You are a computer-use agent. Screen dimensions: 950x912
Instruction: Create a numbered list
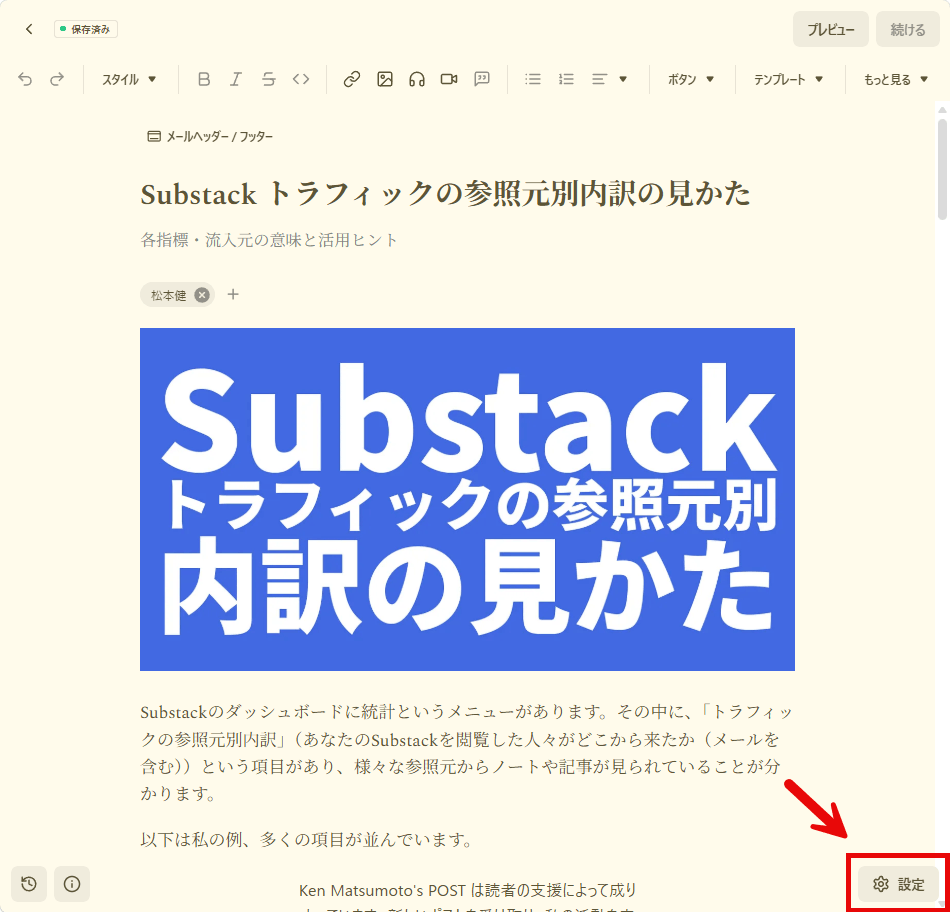coord(566,79)
